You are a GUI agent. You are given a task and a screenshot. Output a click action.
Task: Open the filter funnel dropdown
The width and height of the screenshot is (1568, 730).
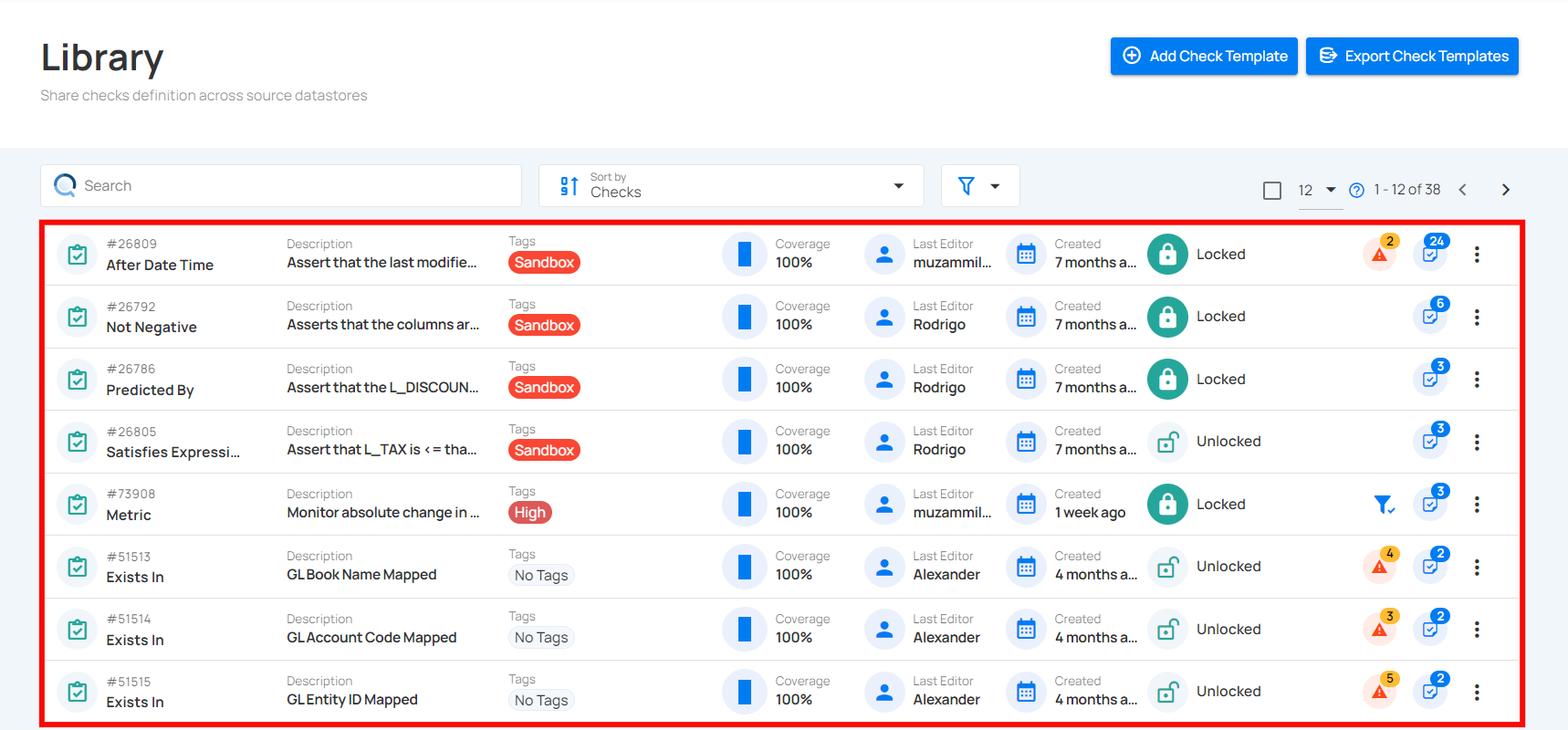(980, 185)
